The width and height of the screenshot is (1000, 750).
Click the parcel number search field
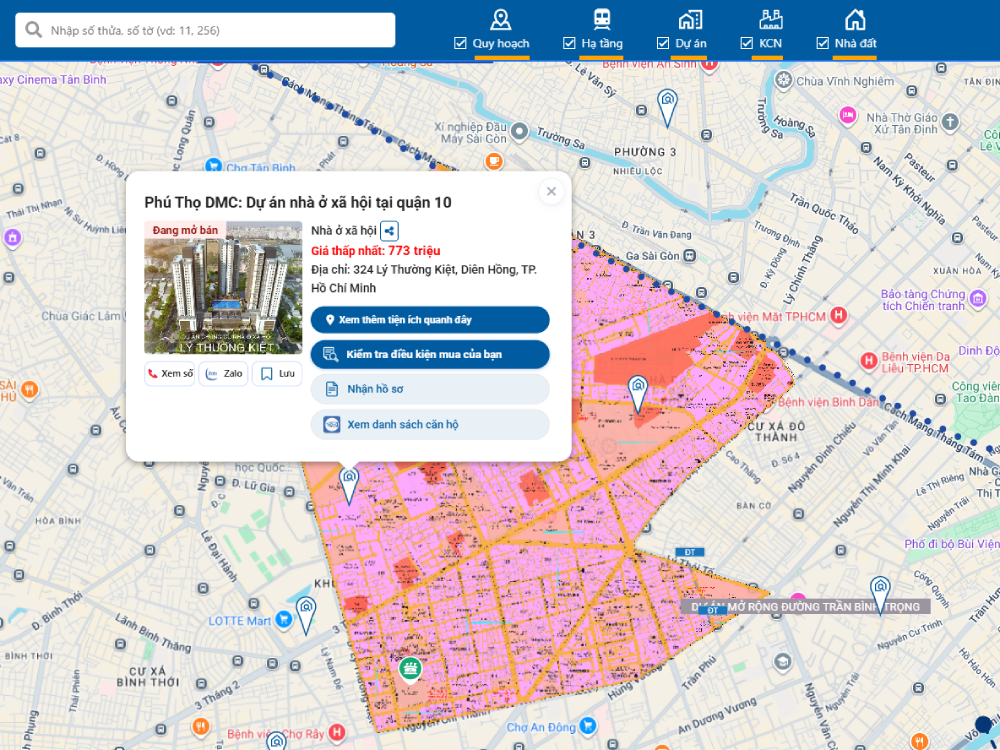tap(205, 30)
